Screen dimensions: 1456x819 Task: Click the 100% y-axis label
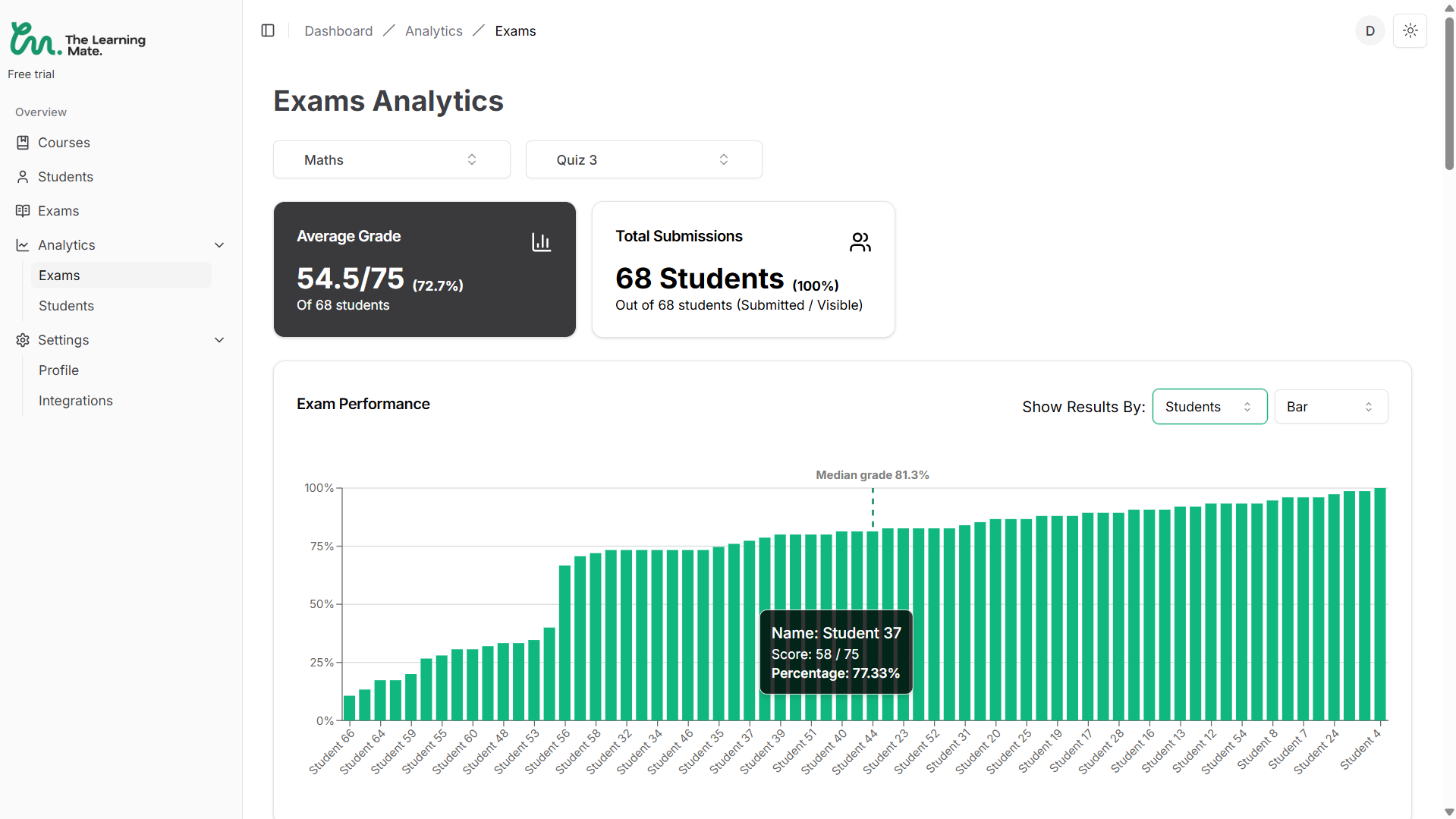319,488
